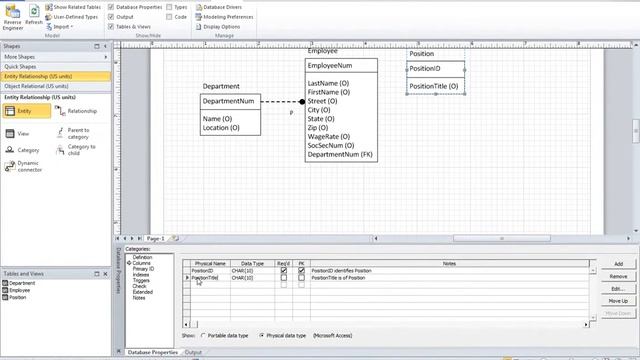Open Database Drivers
Screen dimensions: 640x360
pos(219,7)
